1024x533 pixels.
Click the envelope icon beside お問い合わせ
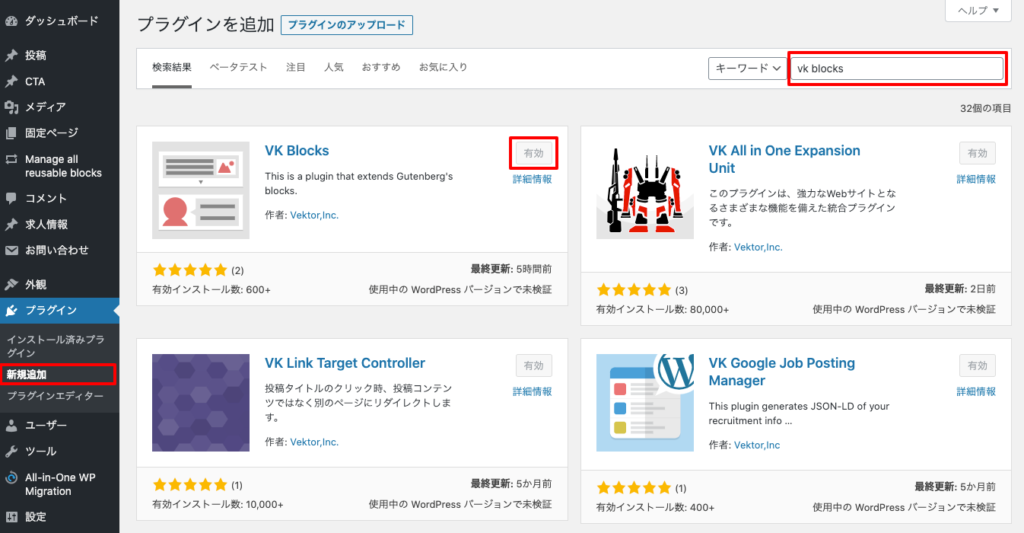[11, 250]
